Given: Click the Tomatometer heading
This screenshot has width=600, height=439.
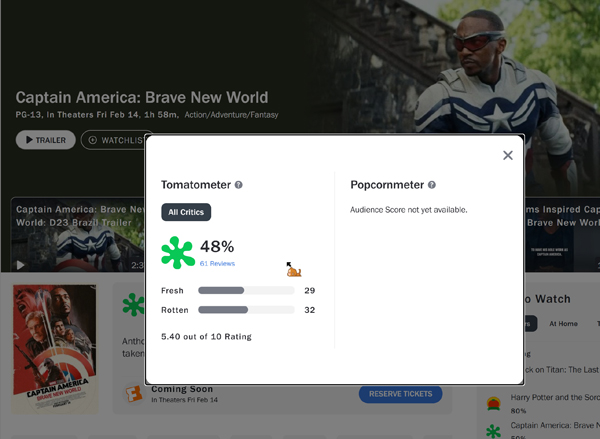Looking at the screenshot, I should (196, 185).
